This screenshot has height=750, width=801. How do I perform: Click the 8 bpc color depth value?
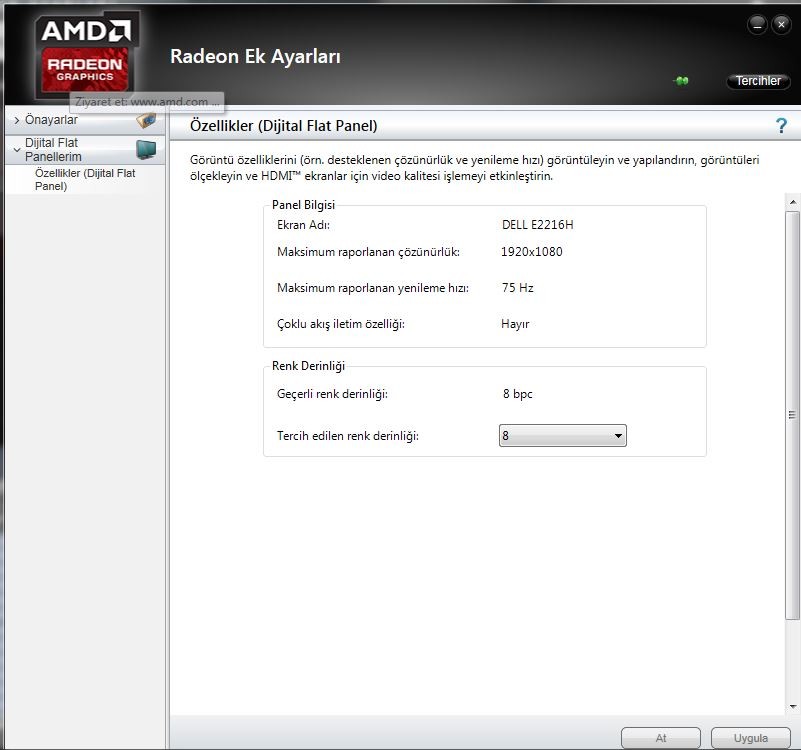coord(517,394)
